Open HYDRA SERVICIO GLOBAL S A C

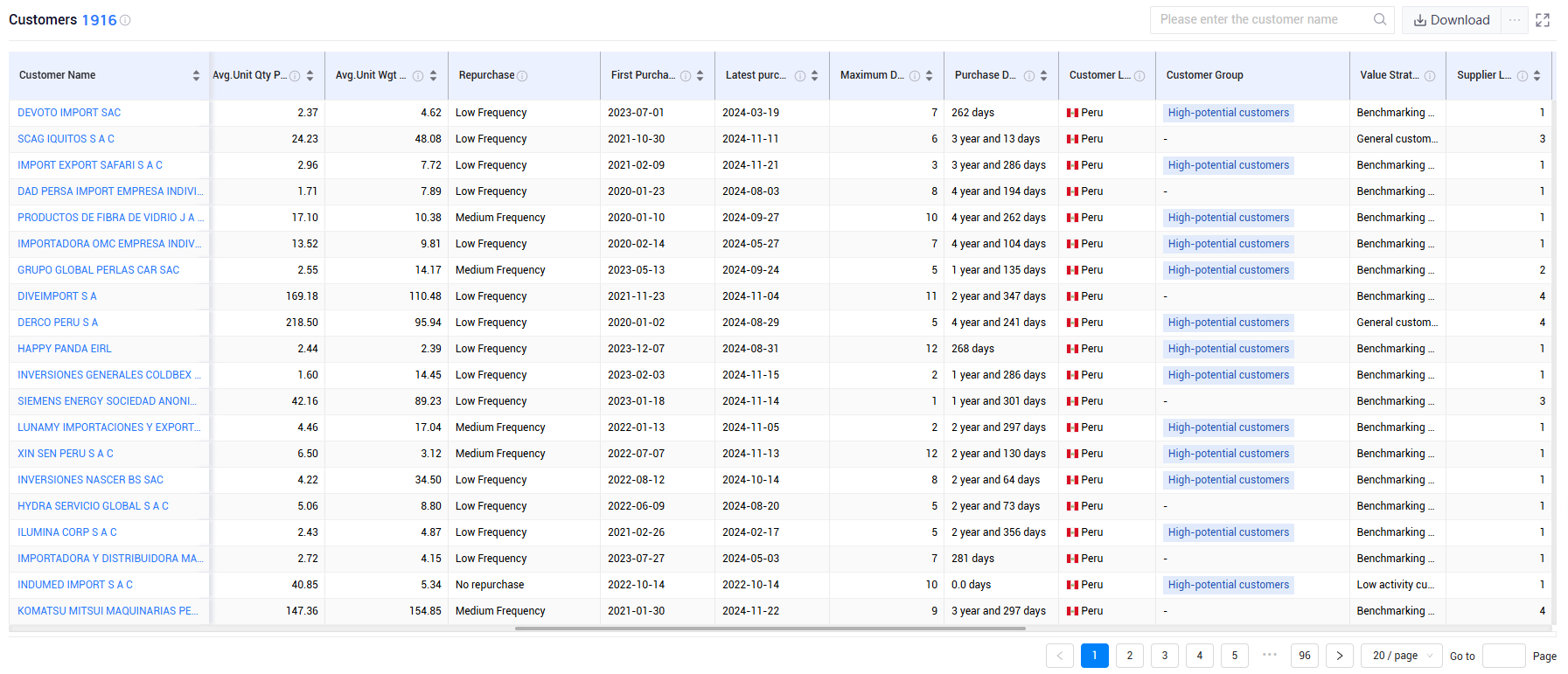[x=93, y=506]
